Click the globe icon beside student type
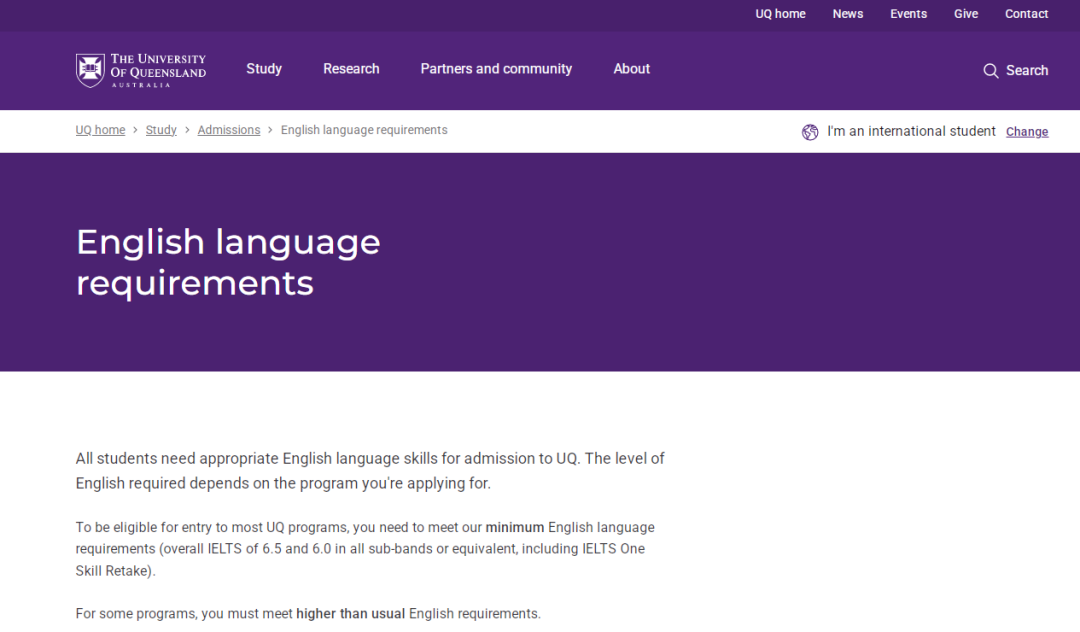Screen dimensions: 1080x632 [810, 132]
